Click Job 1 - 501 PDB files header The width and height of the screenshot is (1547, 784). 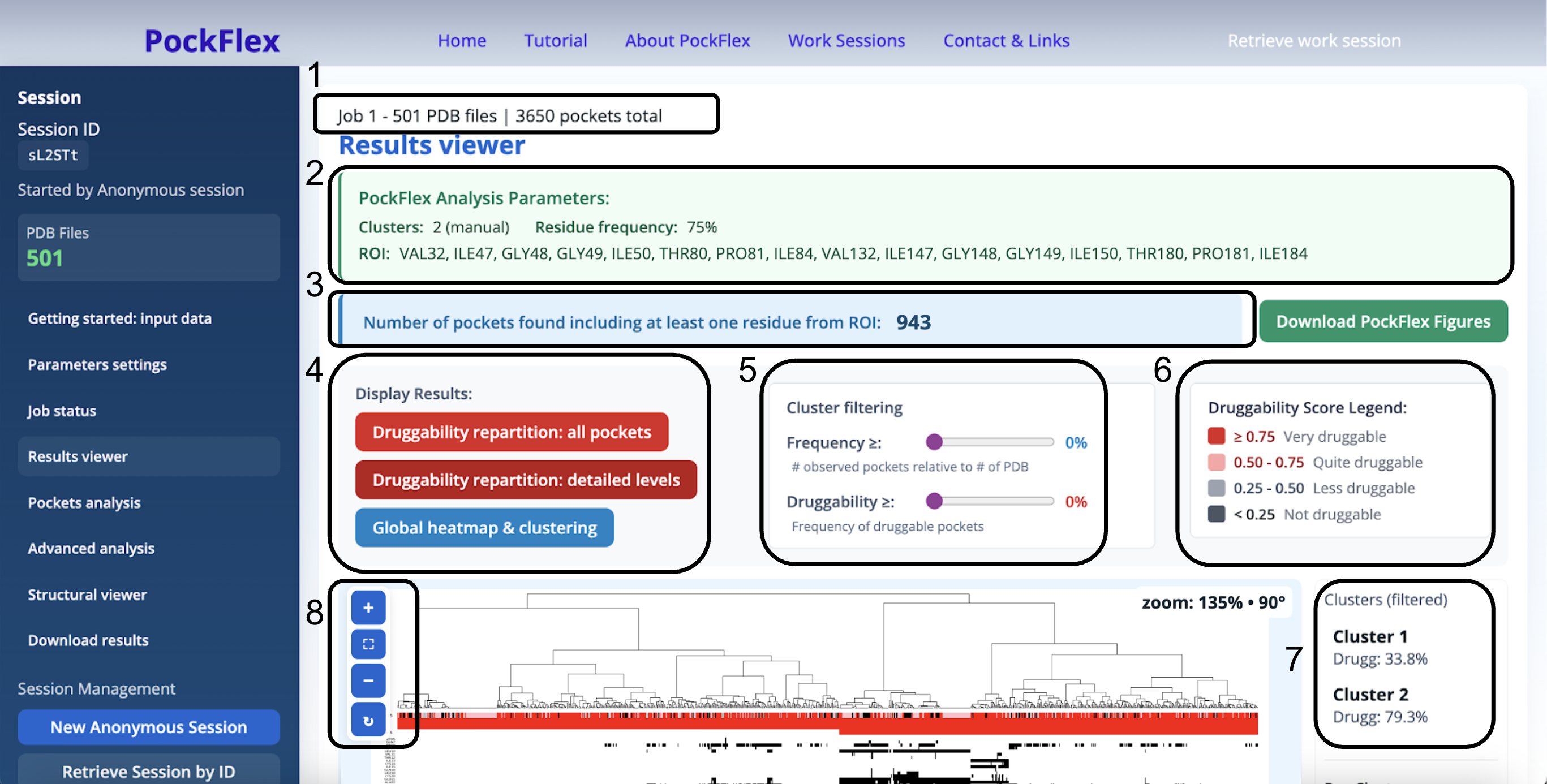coord(500,115)
